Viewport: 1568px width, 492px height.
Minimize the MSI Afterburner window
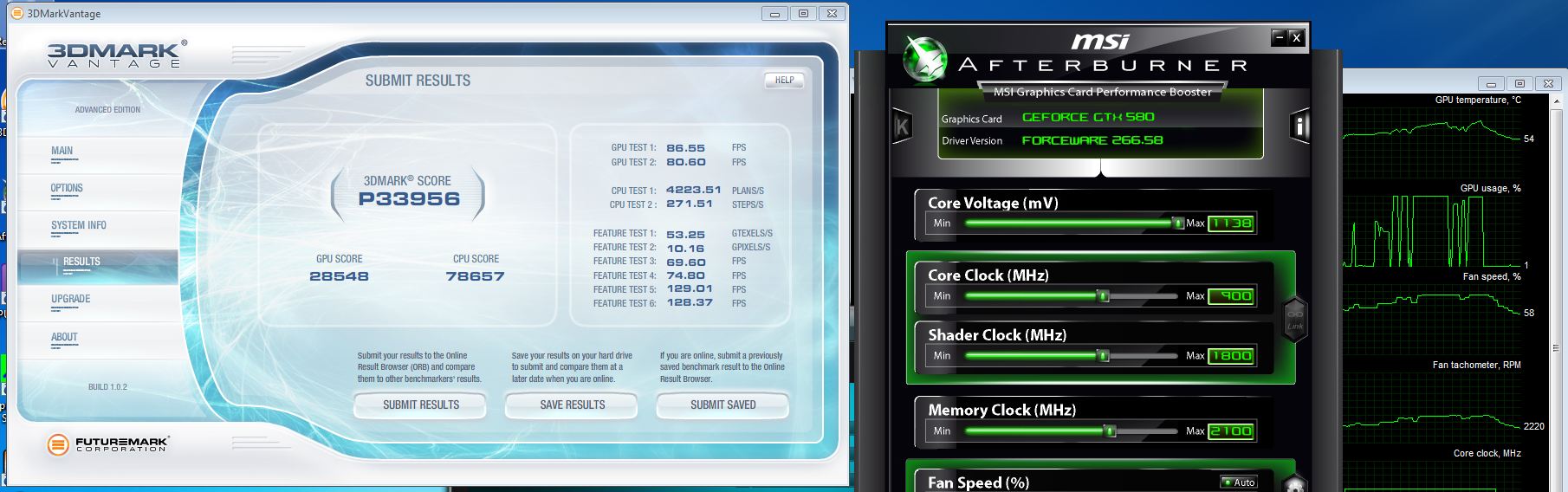(x=1279, y=36)
